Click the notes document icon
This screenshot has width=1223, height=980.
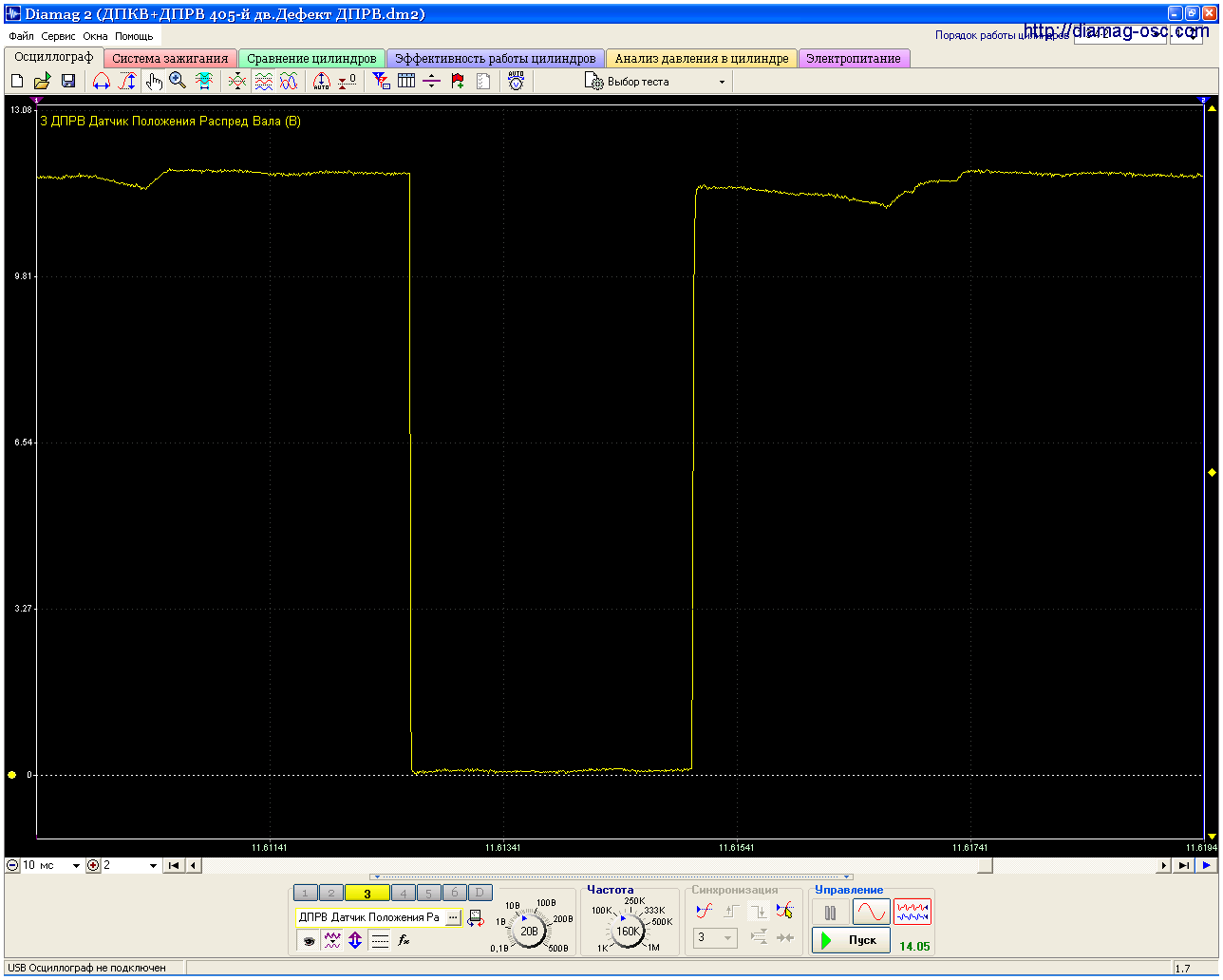[483, 82]
